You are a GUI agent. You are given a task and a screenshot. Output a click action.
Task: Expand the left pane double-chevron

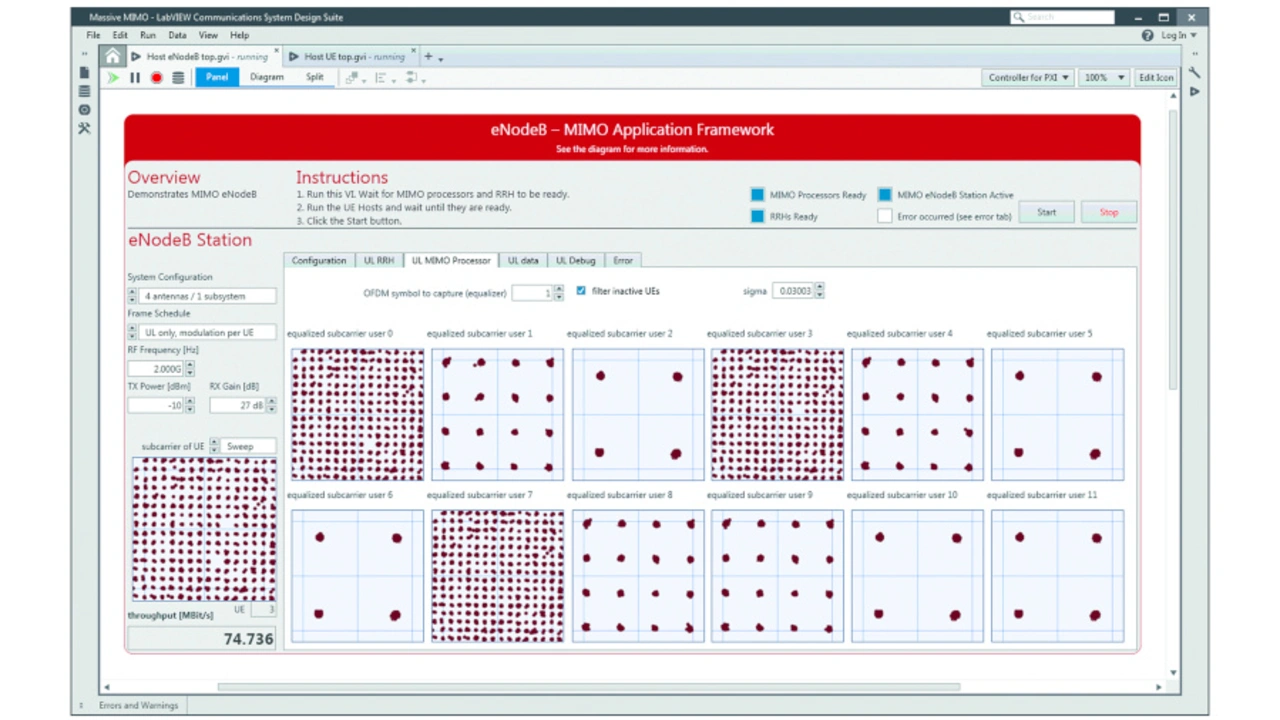84,54
